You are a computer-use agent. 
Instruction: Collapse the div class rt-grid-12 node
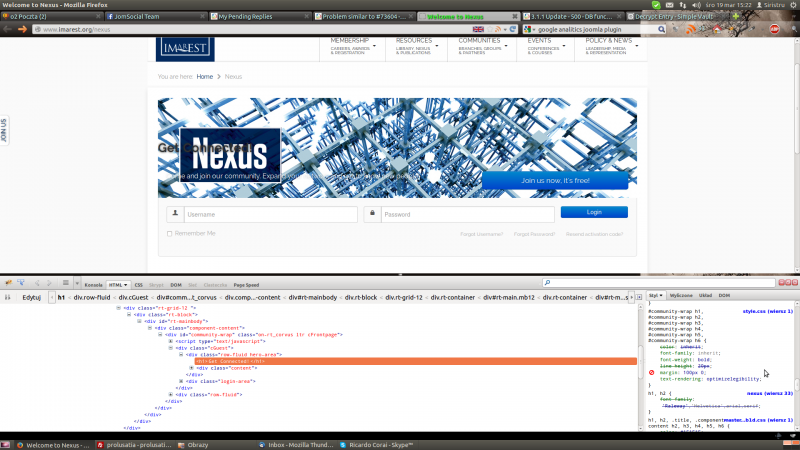click(x=118, y=308)
